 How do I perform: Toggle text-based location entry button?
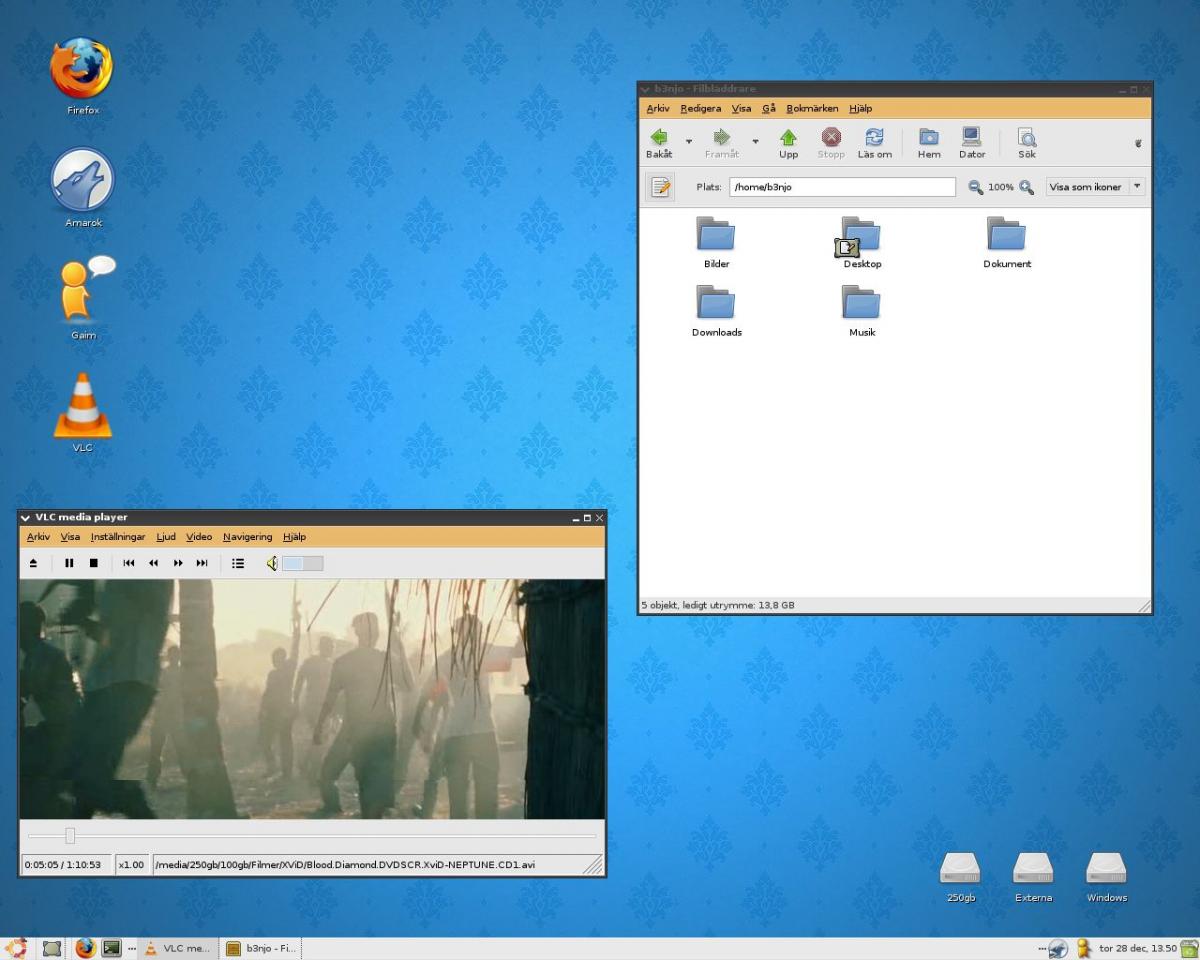[x=660, y=187]
